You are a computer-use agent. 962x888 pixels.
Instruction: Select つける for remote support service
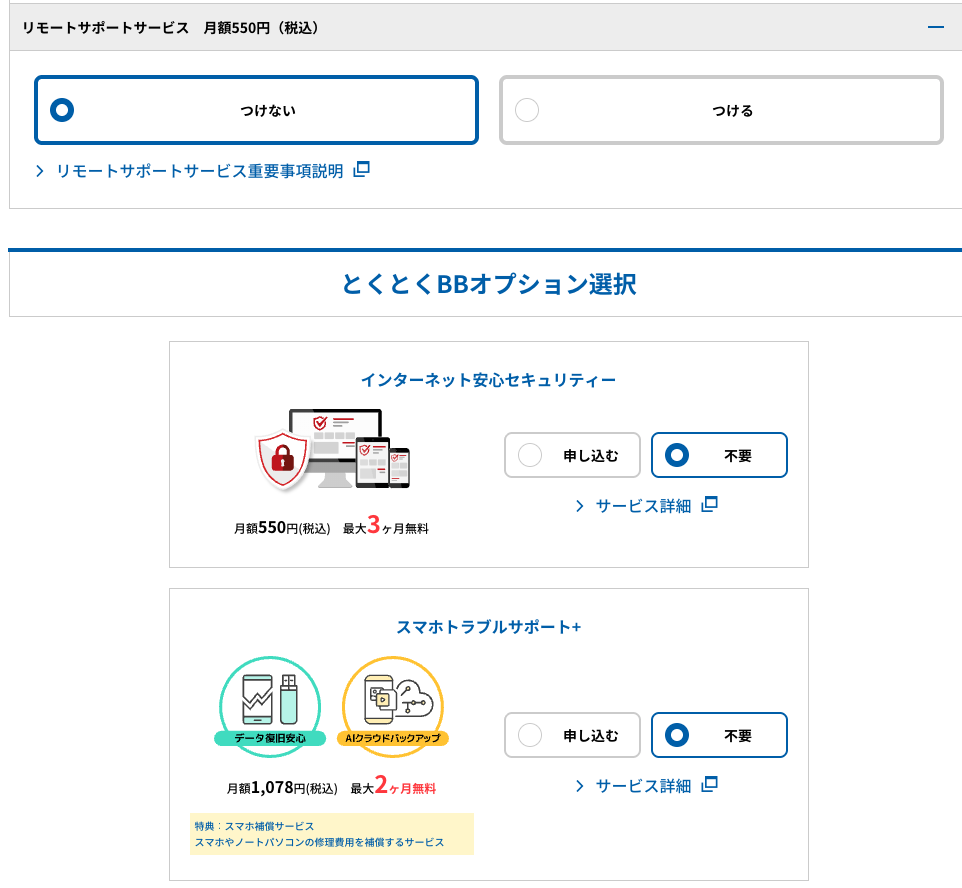[721, 110]
